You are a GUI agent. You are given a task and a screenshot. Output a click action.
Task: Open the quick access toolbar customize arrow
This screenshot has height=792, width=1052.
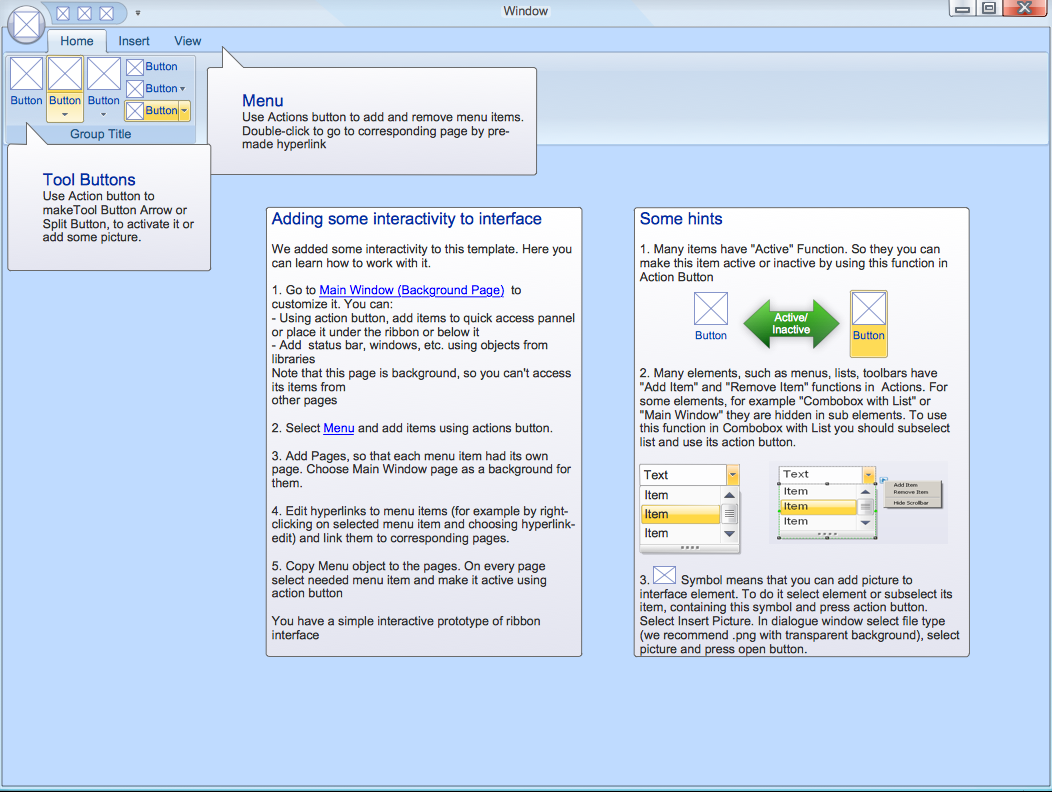point(137,13)
